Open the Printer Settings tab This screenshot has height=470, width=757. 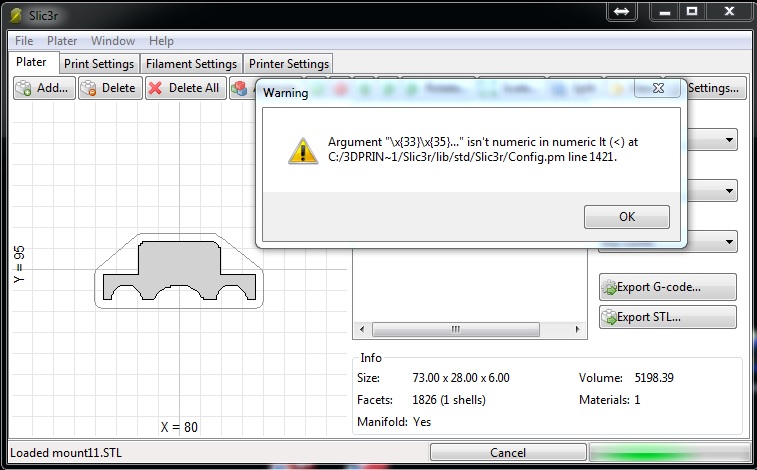point(289,64)
